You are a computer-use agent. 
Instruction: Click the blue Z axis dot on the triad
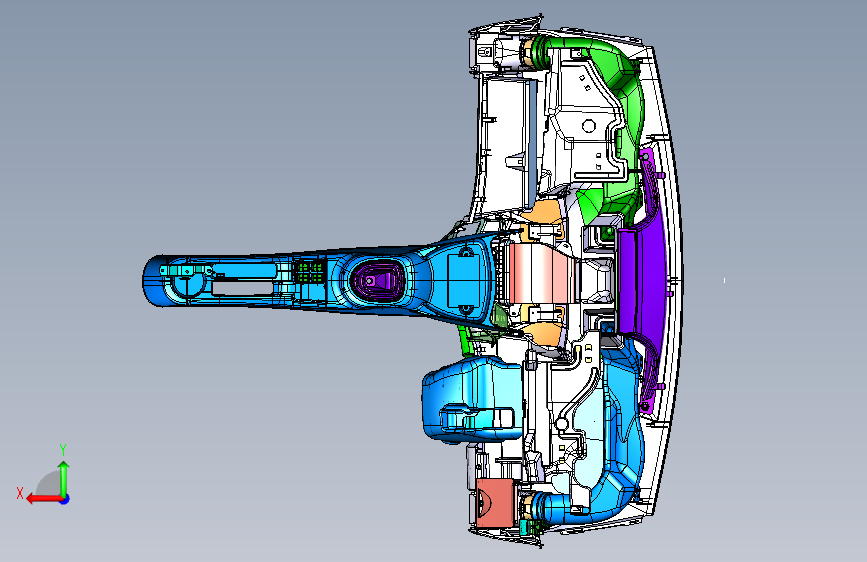pyautogui.click(x=65, y=499)
